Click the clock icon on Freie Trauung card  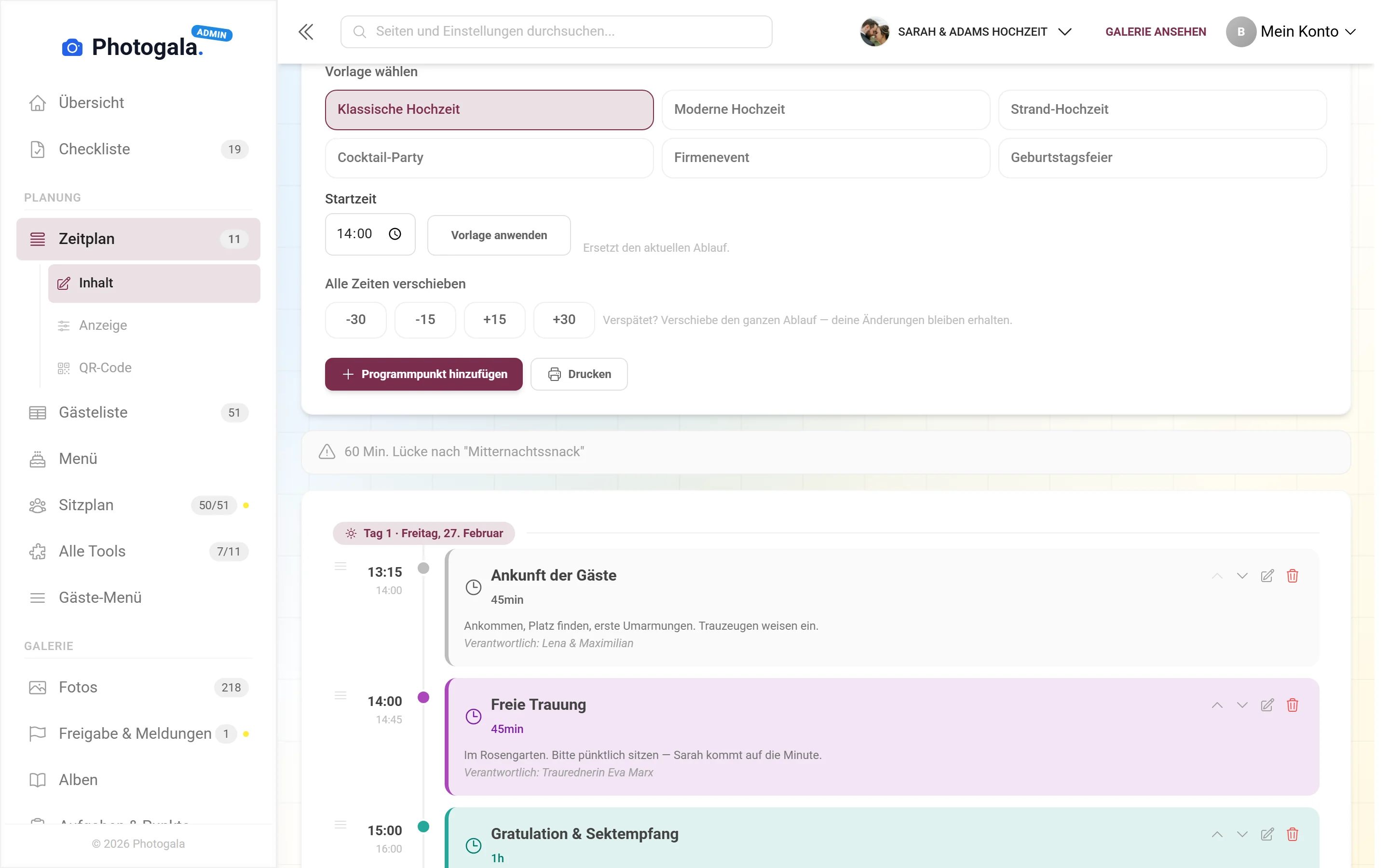(x=474, y=717)
